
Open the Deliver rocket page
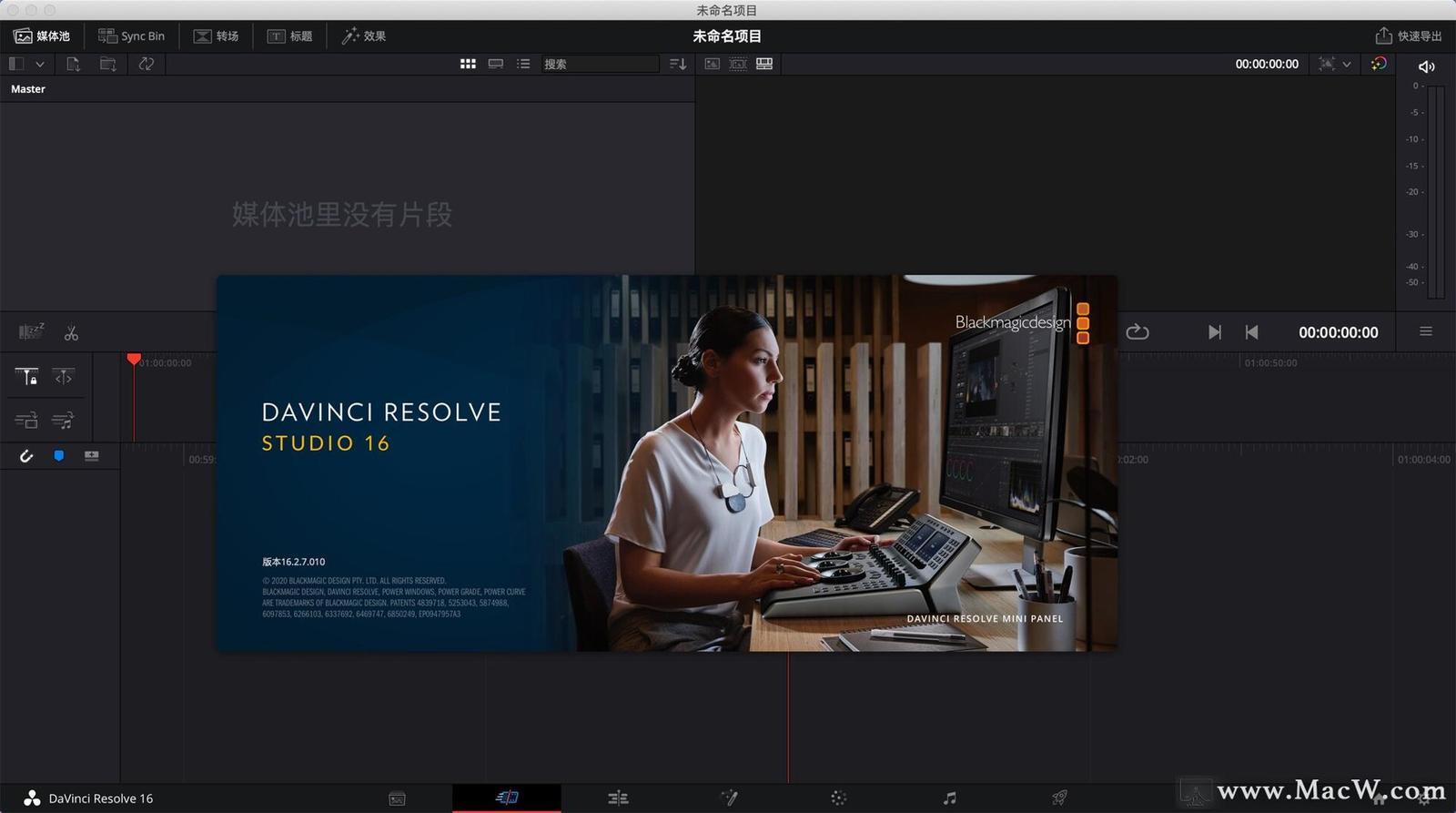pyautogui.click(x=1059, y=798)
